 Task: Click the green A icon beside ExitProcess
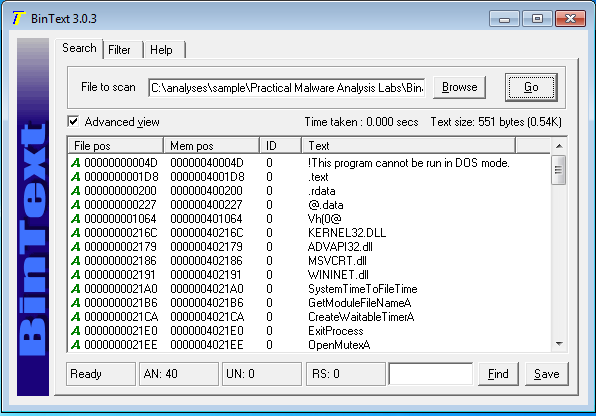click(x=76, y=331)
